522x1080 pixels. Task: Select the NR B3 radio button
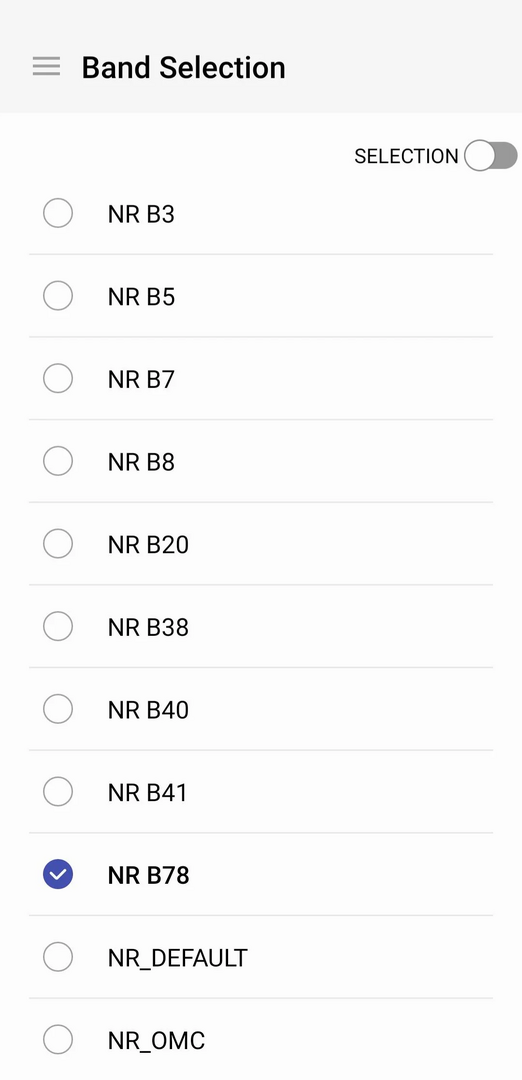click(x=58, y=214)
